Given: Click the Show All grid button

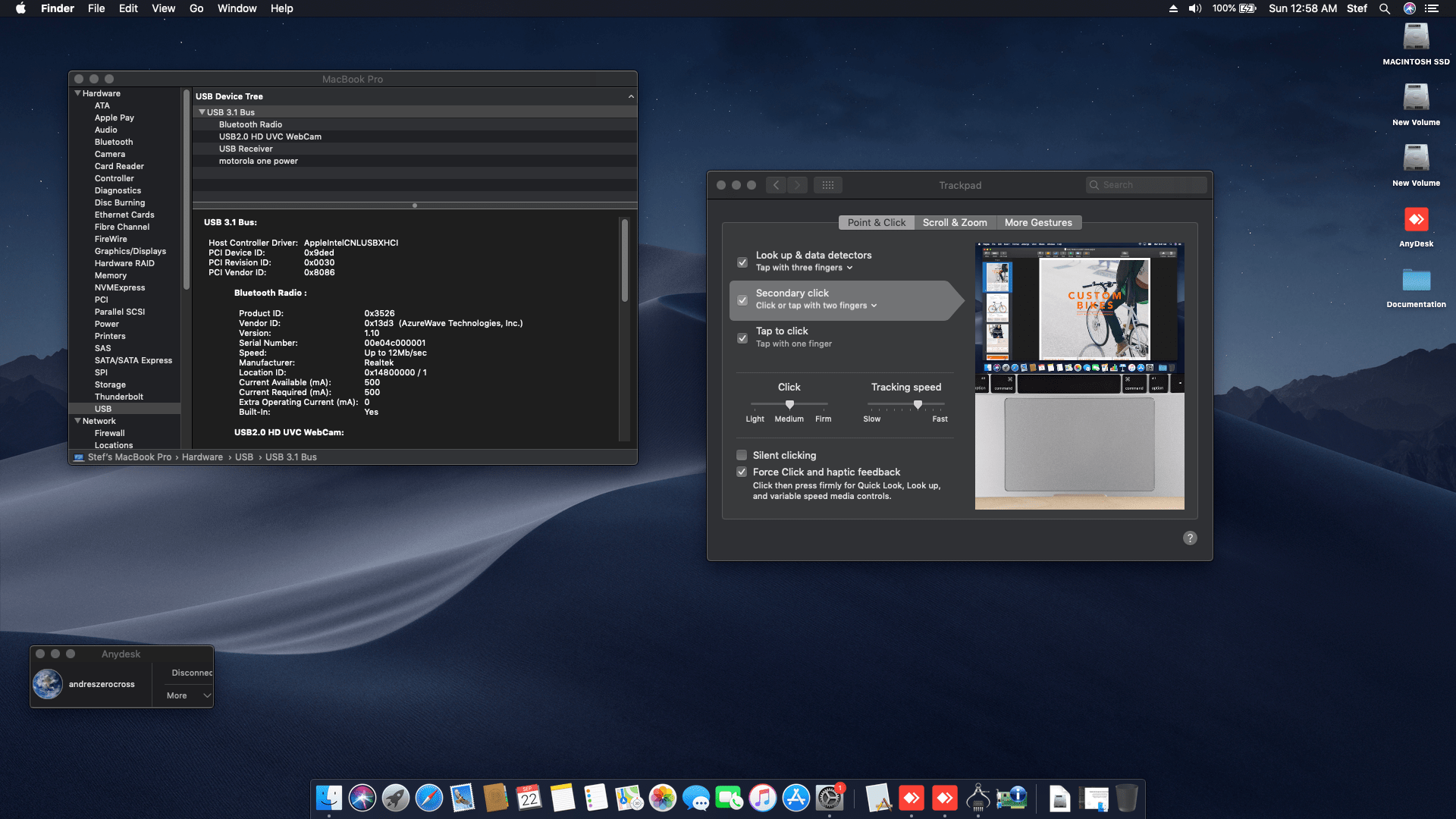Looking at the screenshot, I should pos(827,185).
